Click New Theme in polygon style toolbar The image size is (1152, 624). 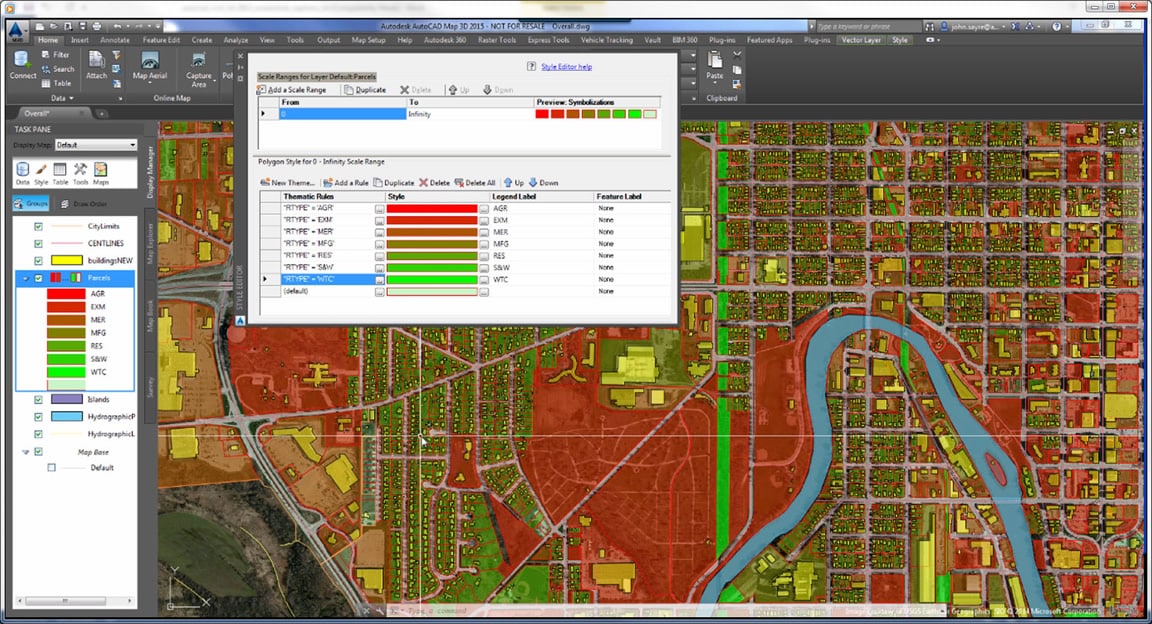(287, 182)
